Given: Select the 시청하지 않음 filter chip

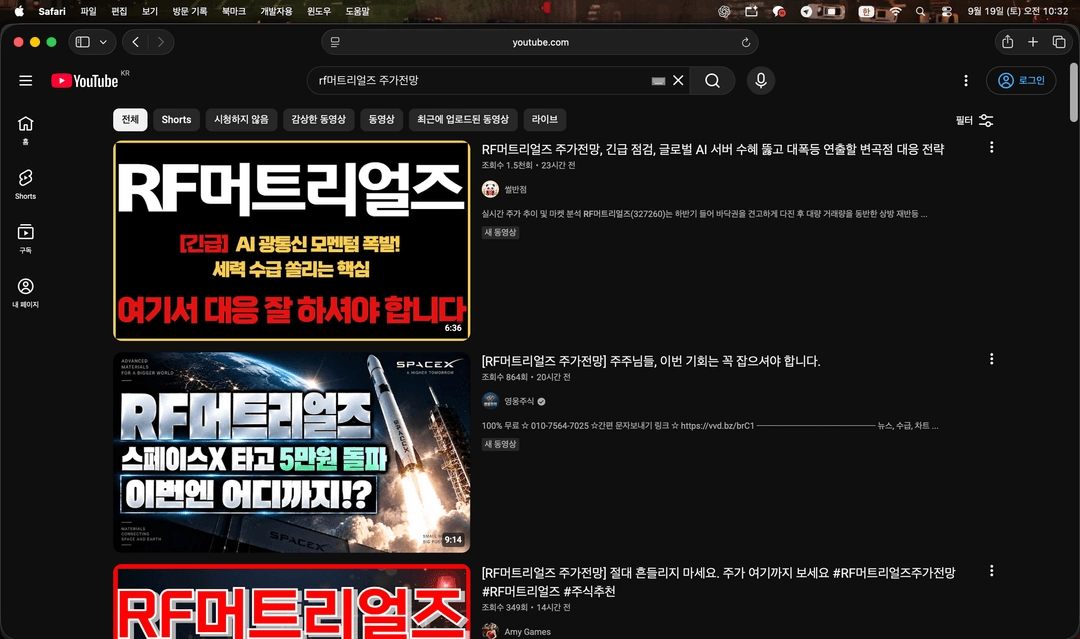Looking at the screenshot, I should point(241,119).
